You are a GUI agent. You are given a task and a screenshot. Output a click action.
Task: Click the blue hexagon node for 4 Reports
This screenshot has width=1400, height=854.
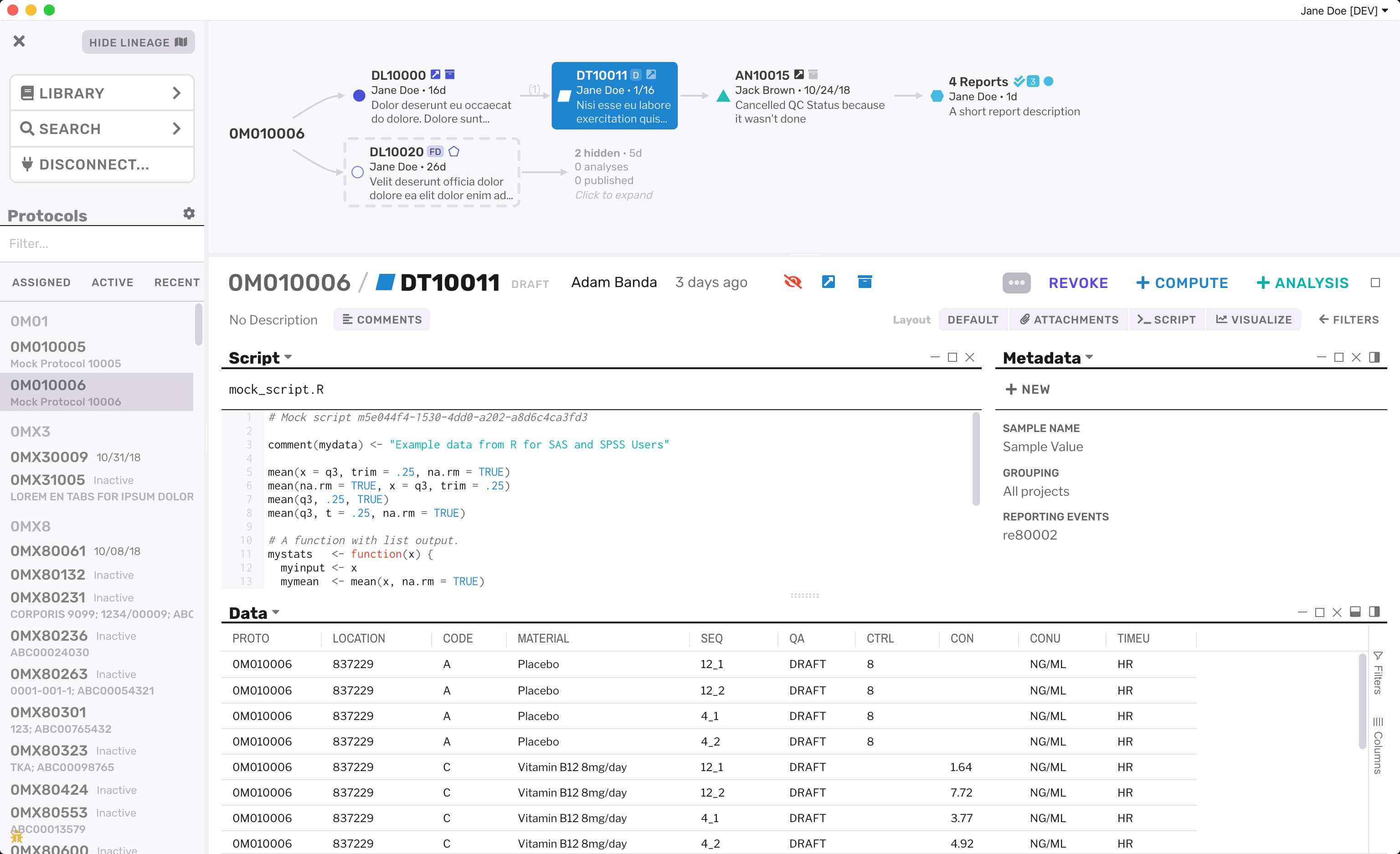point(937,95)
